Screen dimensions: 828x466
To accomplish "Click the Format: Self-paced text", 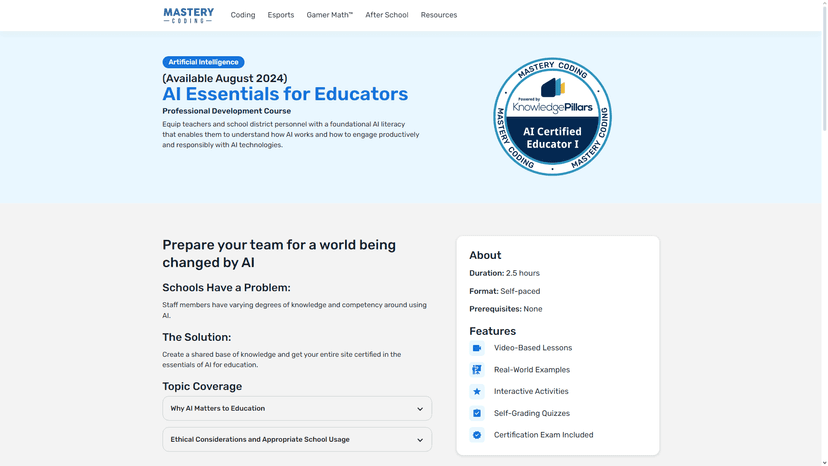I will point(505,291).
